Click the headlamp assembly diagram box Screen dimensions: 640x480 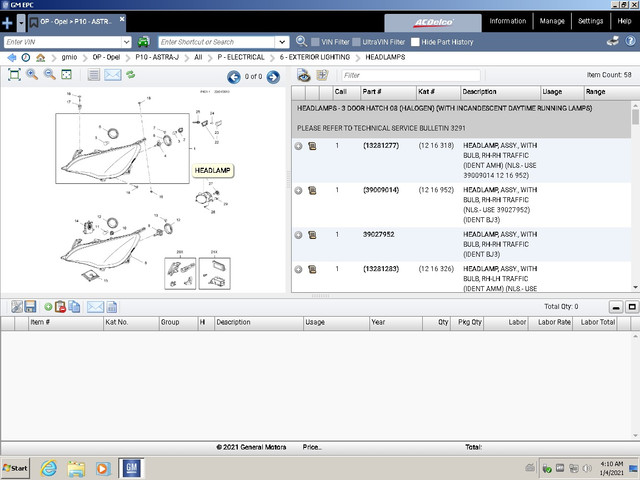[122, 148]
